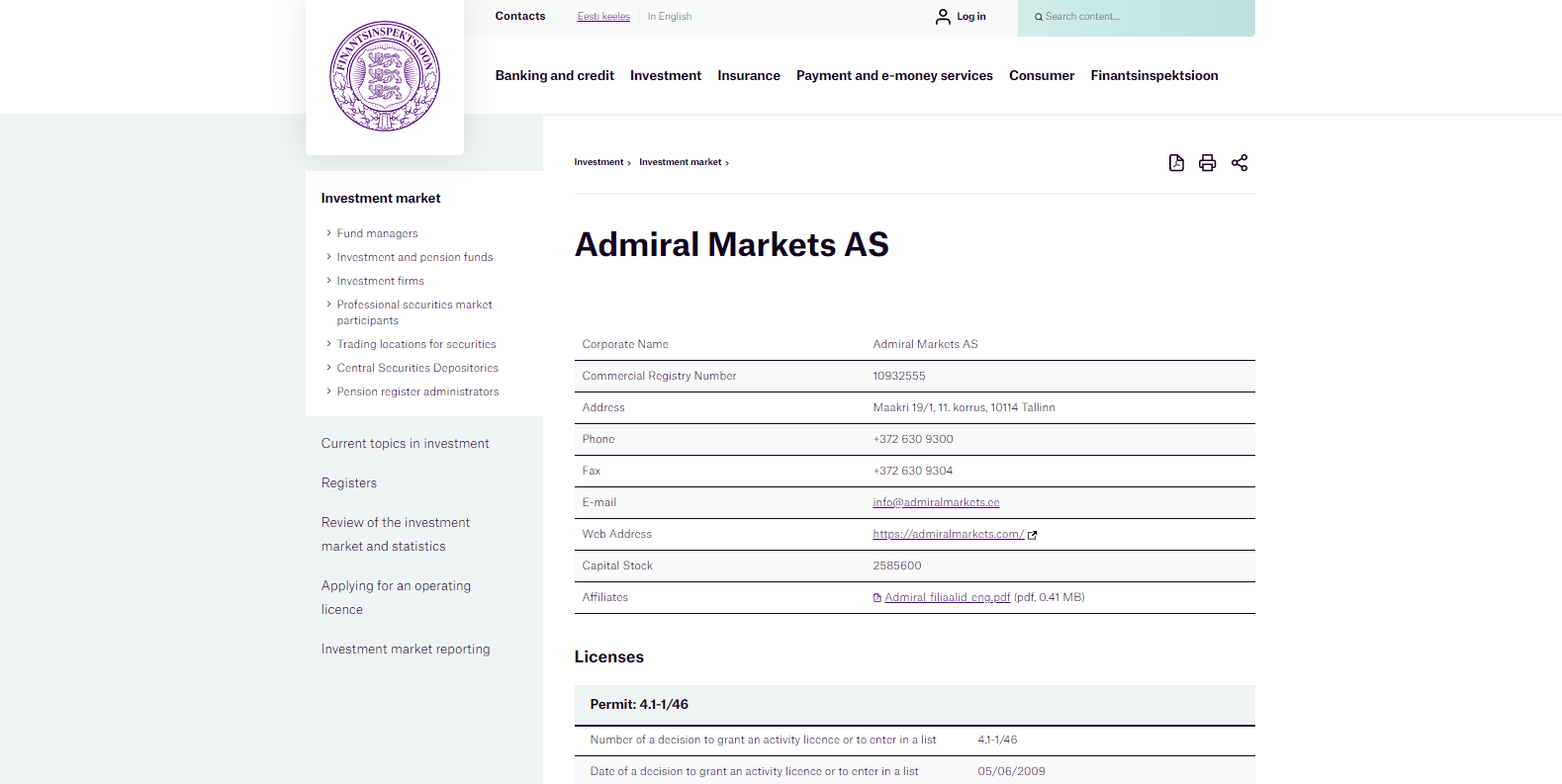Viewport: 1562px width, 784px height.
Task: Open Investment firms sidebar item
Action: [380, 281]
